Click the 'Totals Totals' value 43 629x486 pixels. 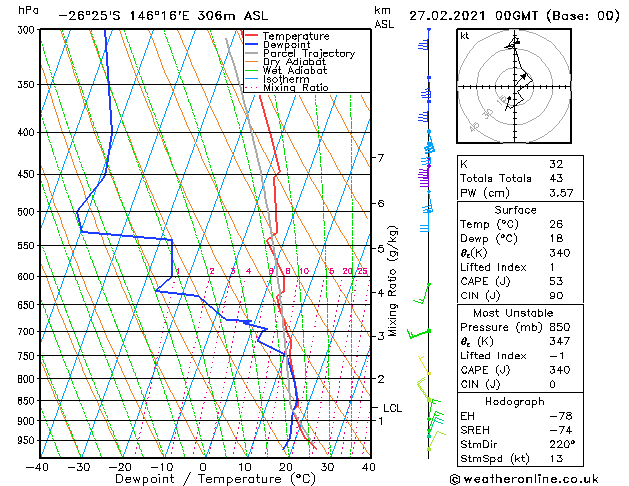tap(556, 178)
